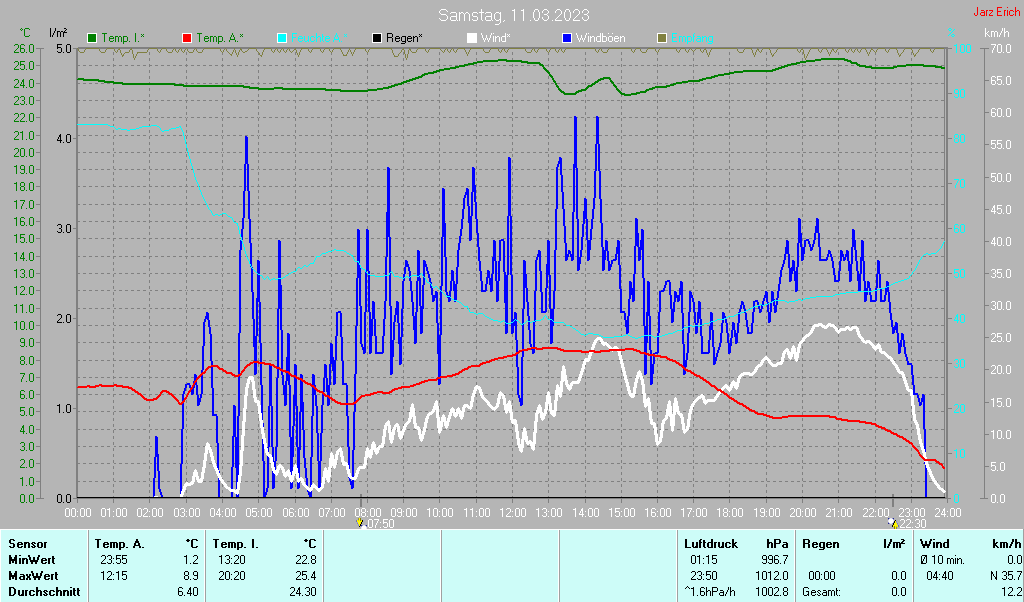Select the cyan humidity legend square
This screenshot has width=1024, height=602.
tap(281, 38)
